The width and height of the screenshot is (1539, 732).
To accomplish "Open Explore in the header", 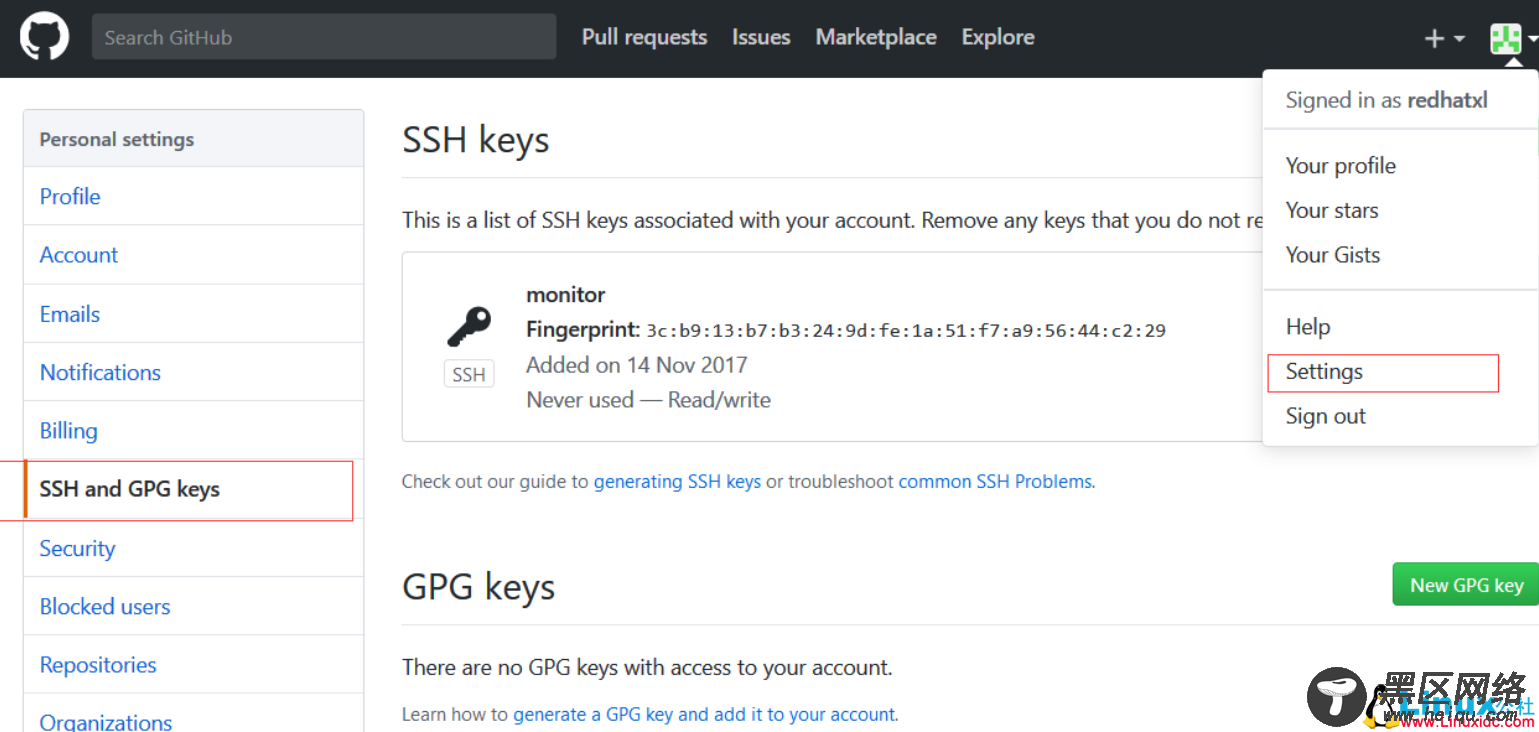I will [998, 37].
